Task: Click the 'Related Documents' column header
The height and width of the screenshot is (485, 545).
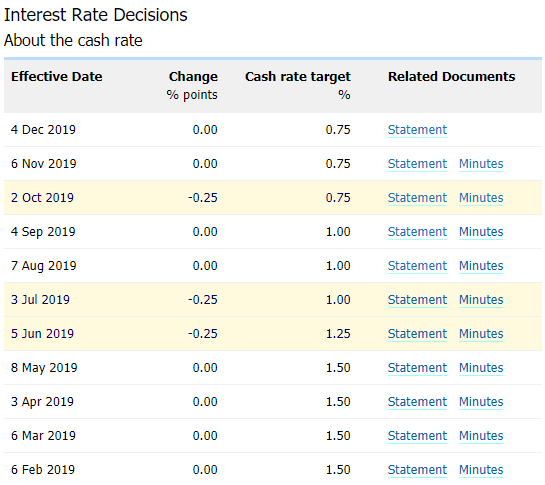Action: [452, 76]
